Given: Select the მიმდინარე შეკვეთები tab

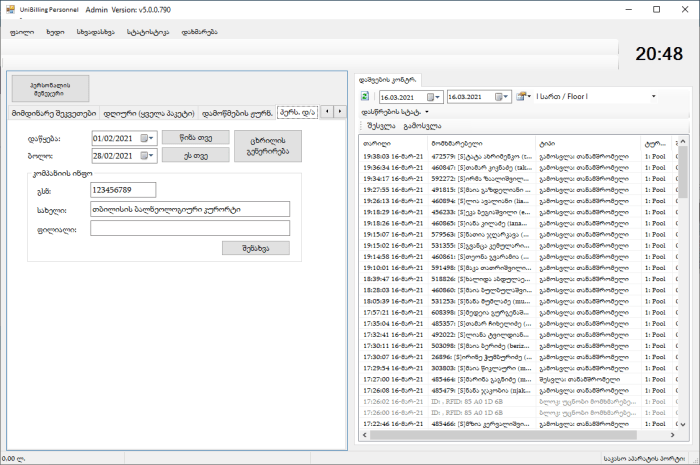Looking at the screenshot, I should click(54, 113).
